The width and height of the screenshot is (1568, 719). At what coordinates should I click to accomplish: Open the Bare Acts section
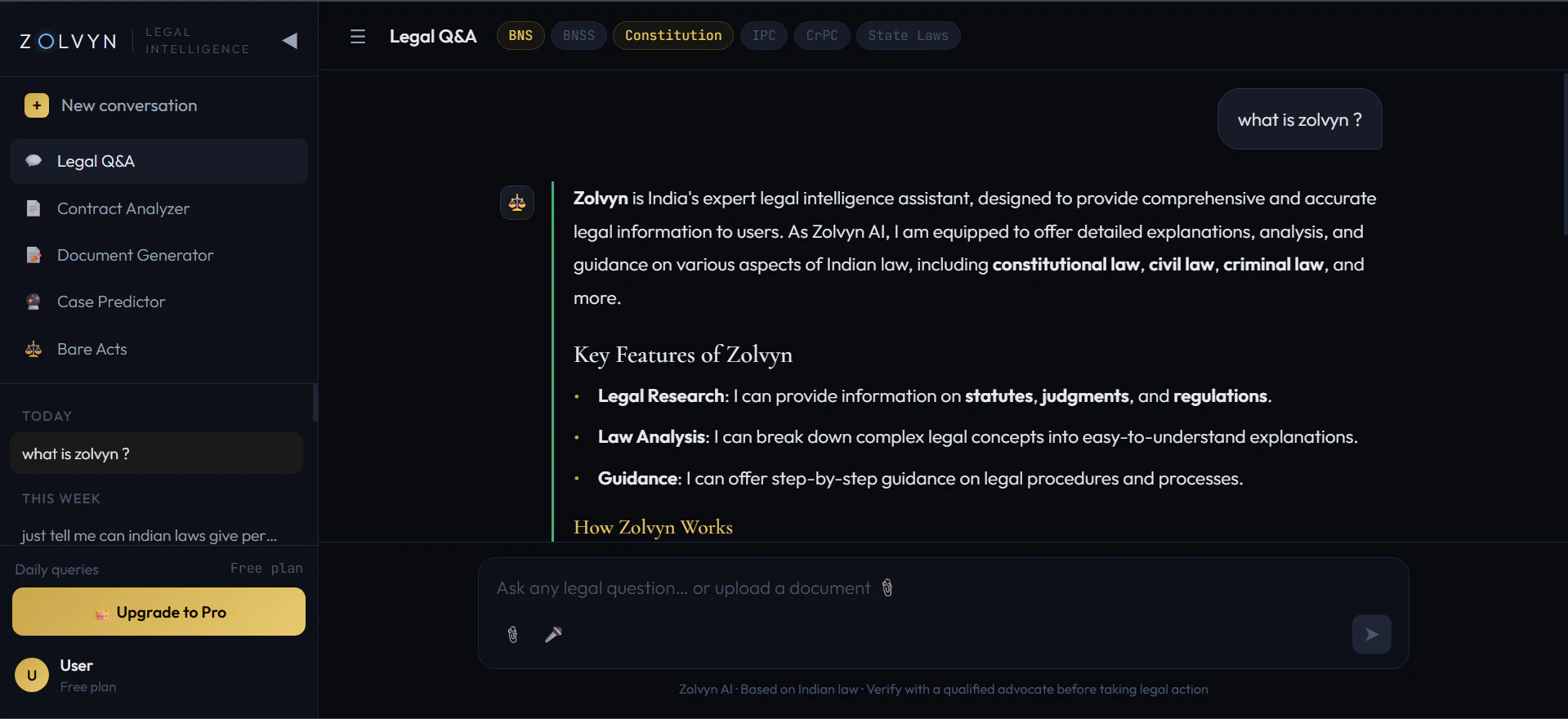159,350
